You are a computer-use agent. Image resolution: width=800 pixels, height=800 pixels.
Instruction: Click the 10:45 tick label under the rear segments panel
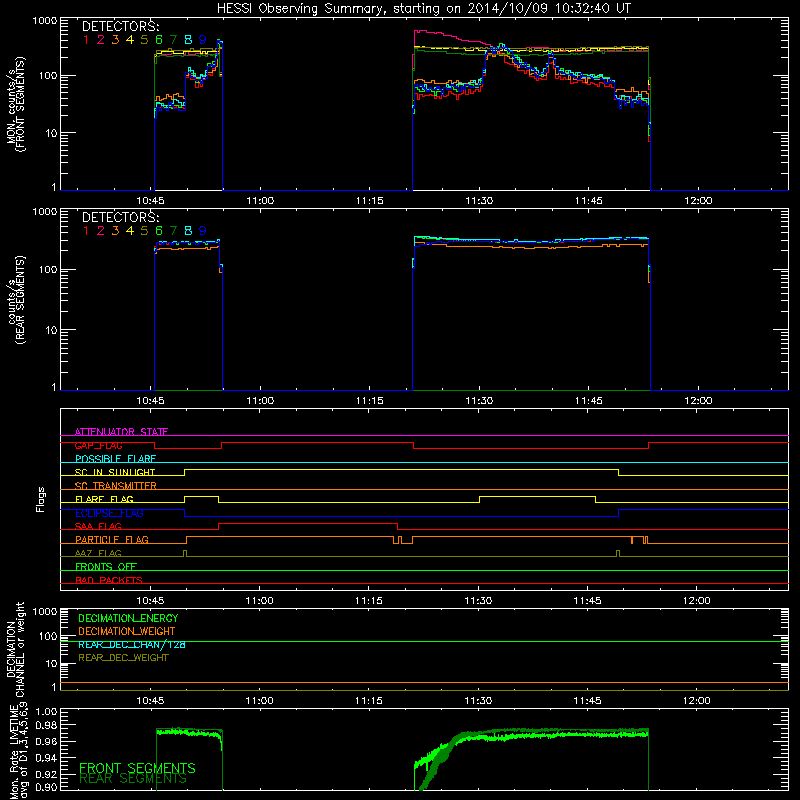[150, 401]
